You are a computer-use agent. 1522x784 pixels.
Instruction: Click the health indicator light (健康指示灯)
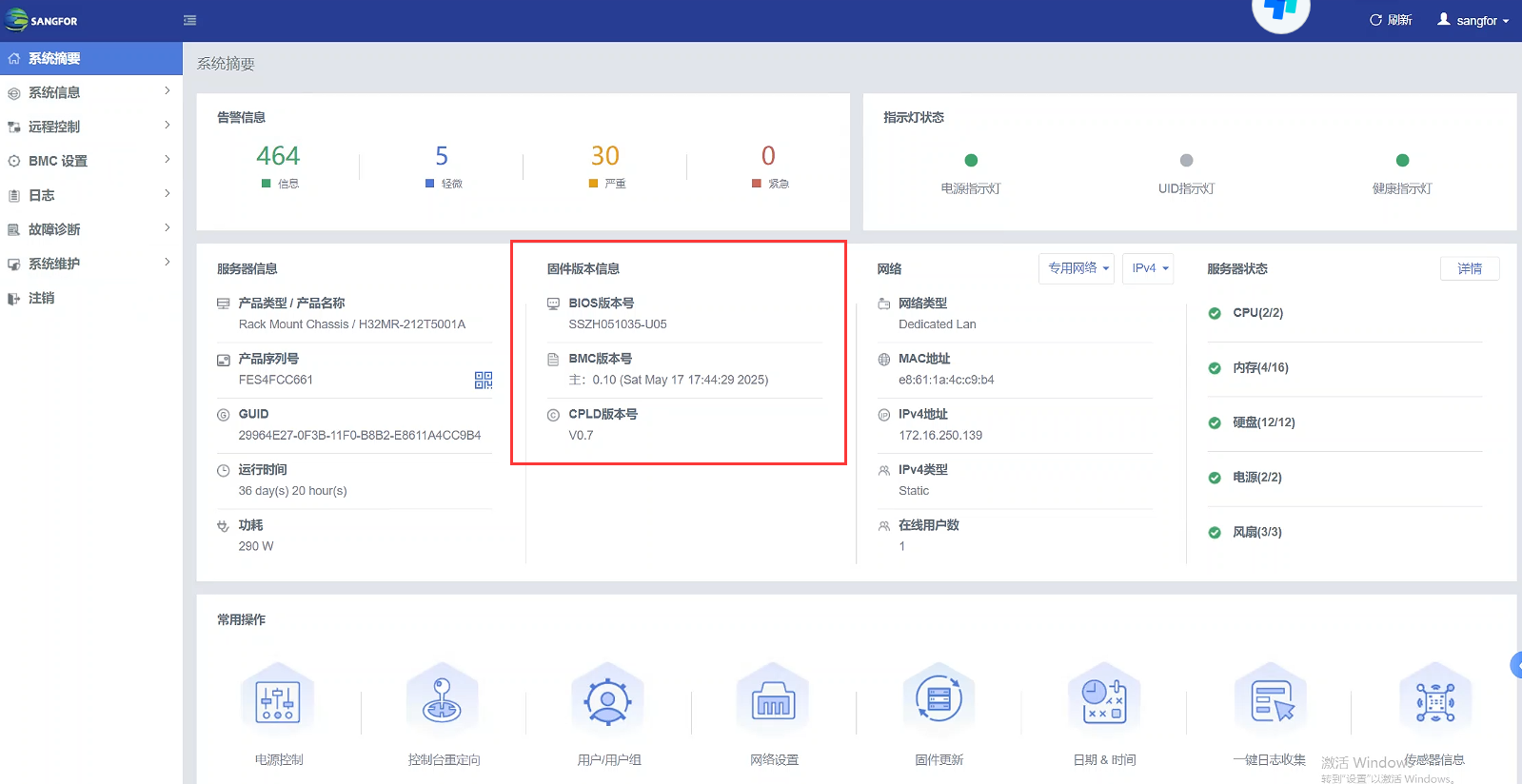click(x=1402, y=161)
